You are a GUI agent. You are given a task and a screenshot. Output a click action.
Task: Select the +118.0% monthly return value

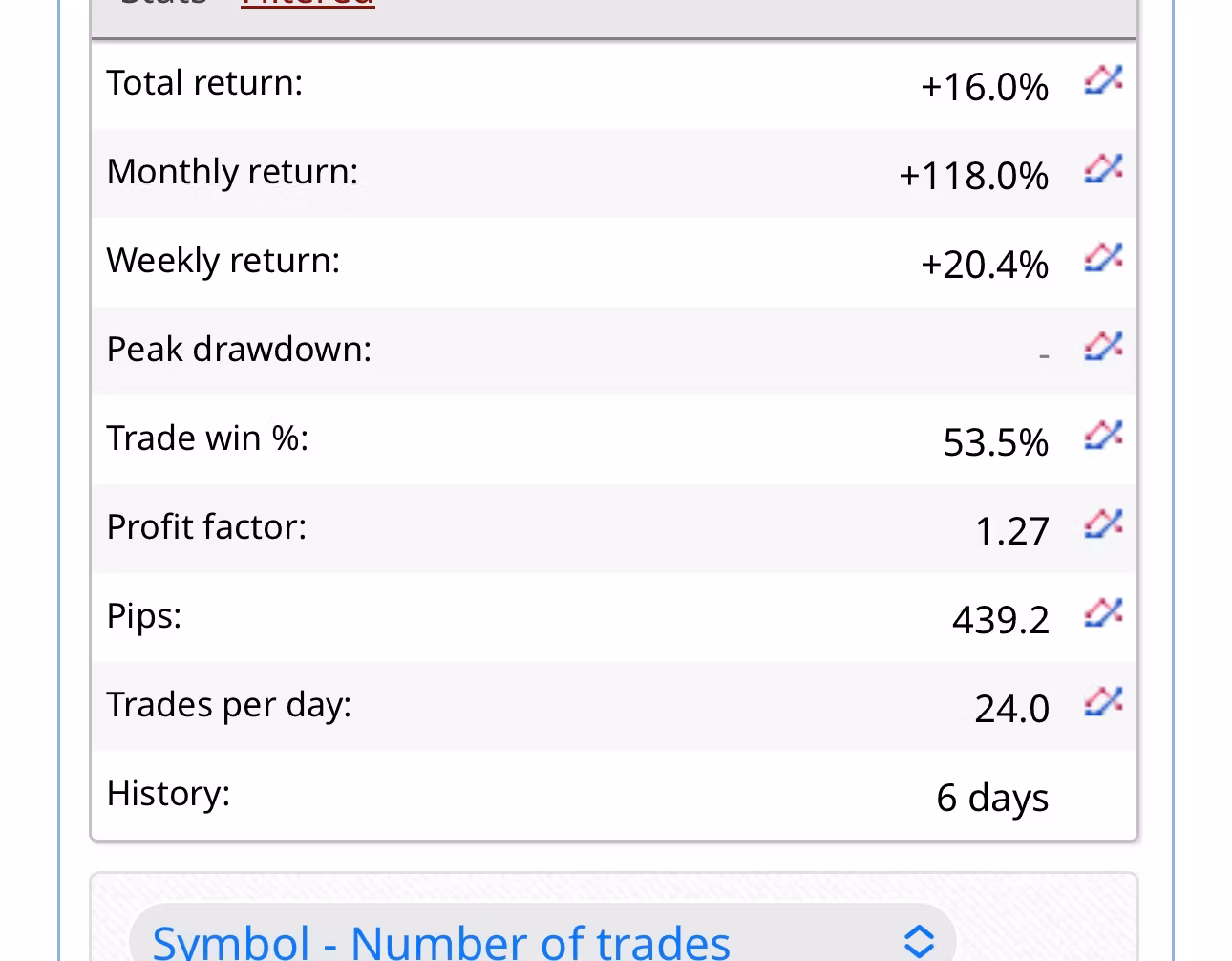[973, 176]
